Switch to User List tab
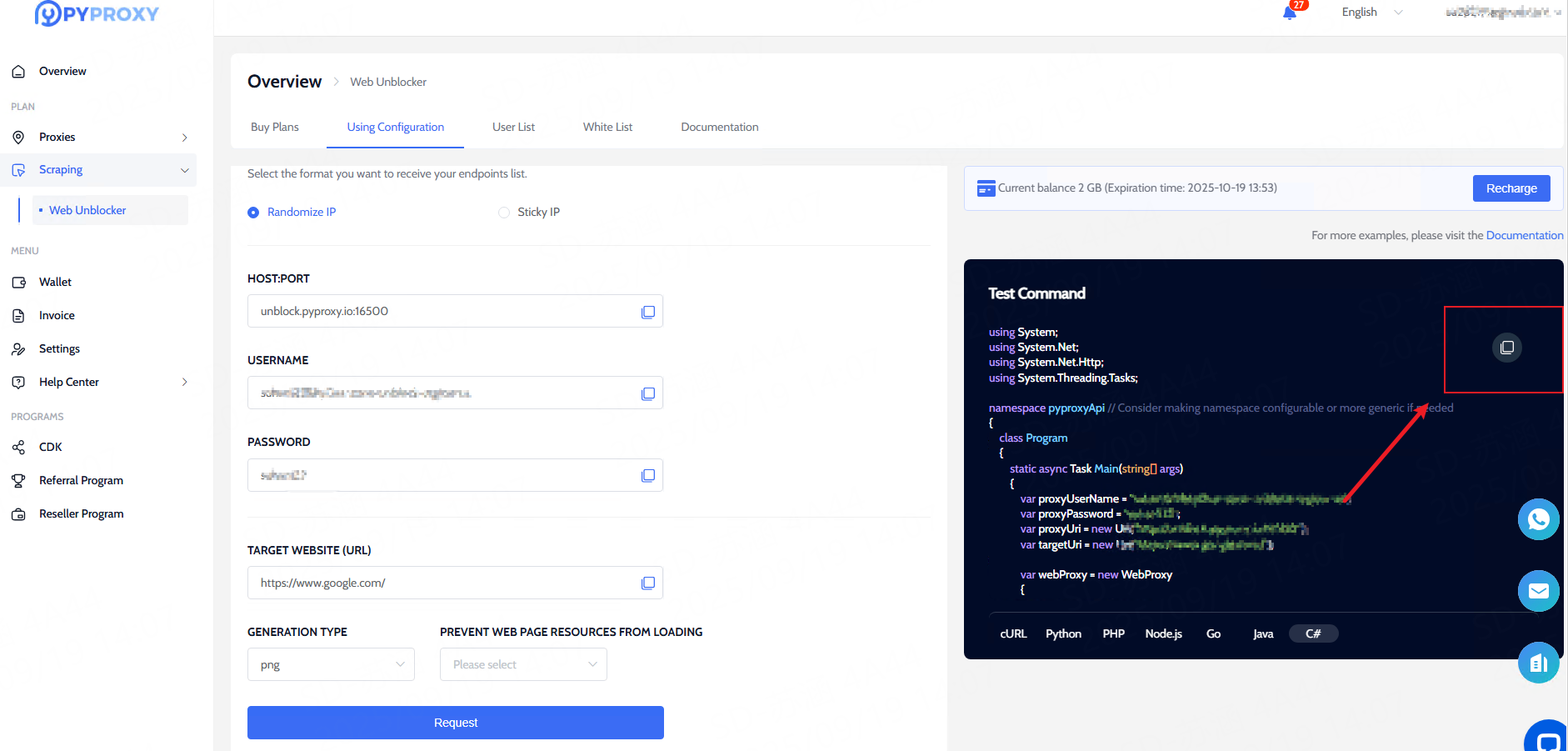The width and height of the screenshot is (1568, 751). pyautogui.click(x=513, y=128)
